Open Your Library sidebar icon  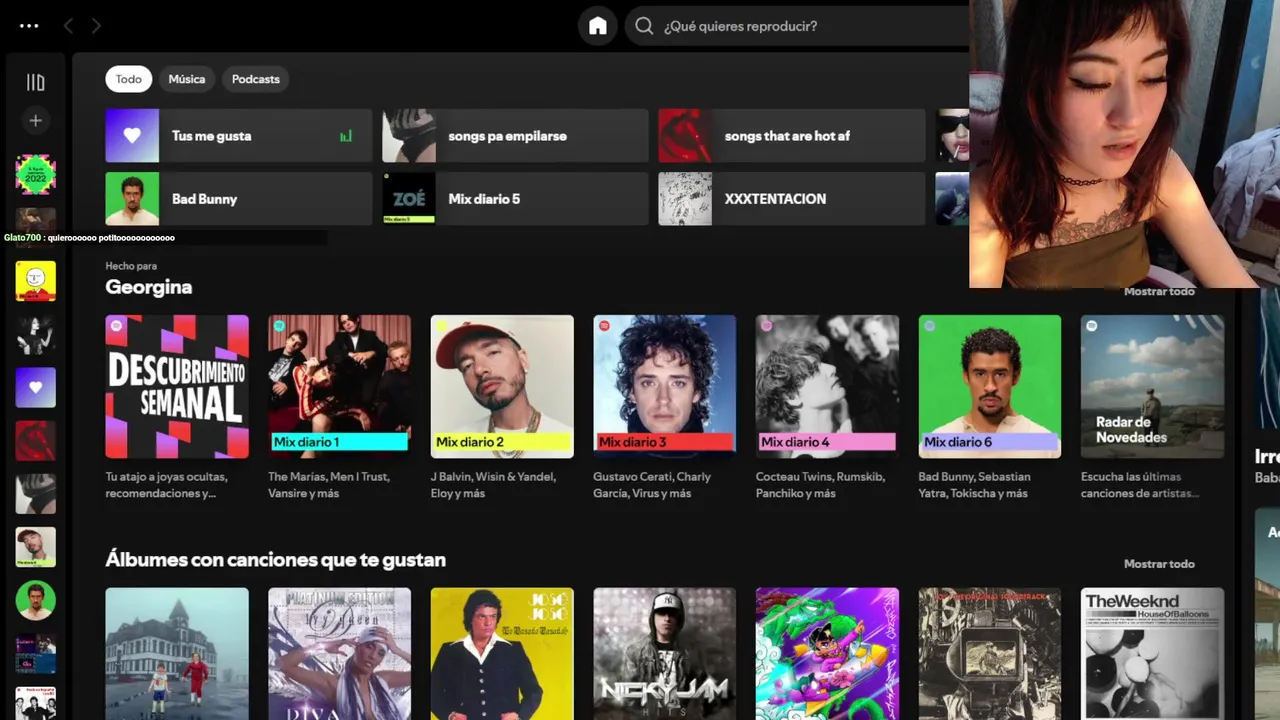[x=35, y=82]
